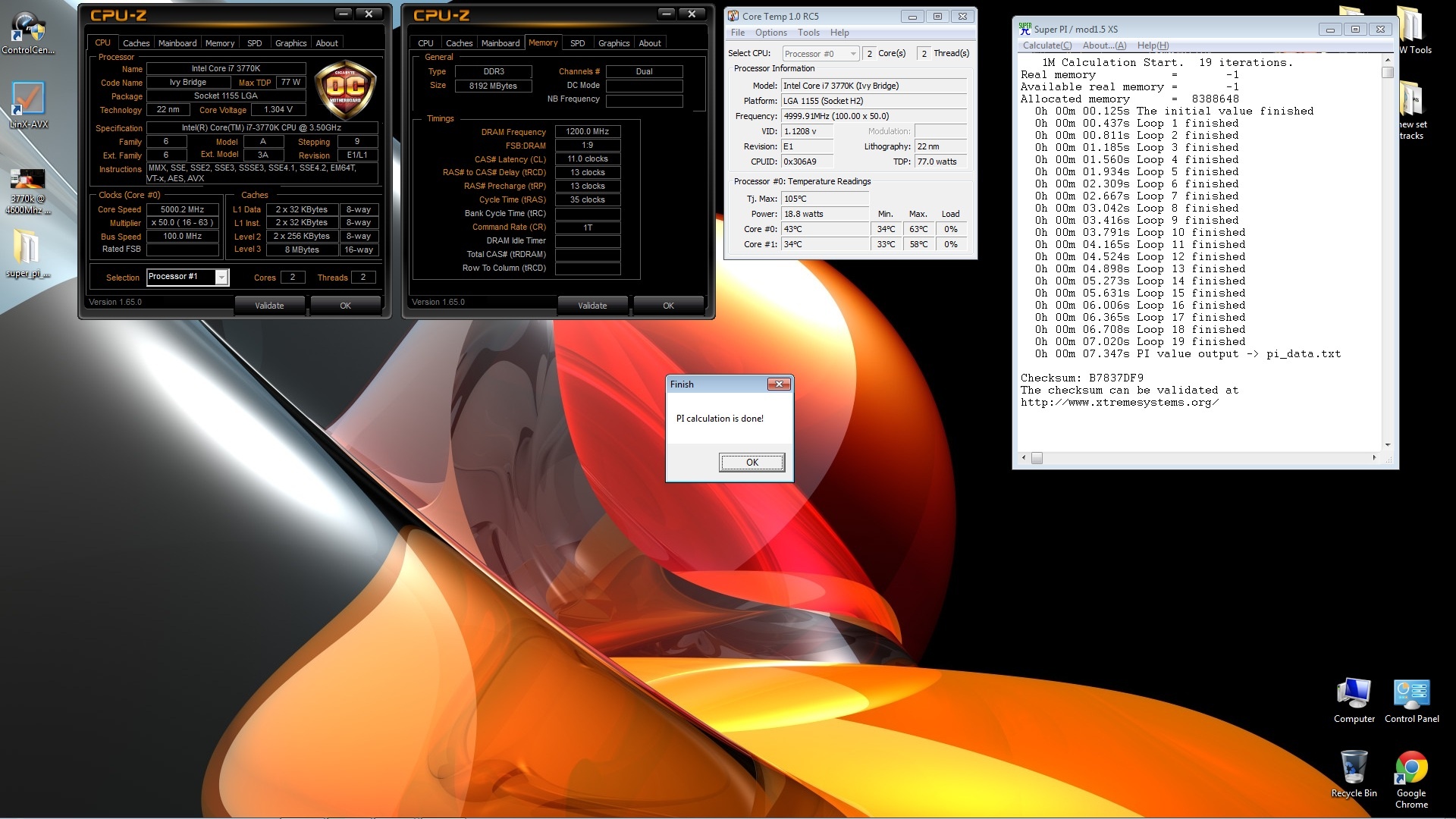Image resolution: width=1456 pixels, height=819 pixels.
Task: Open the Options menu in Core Temp
Action: [770, 33]
